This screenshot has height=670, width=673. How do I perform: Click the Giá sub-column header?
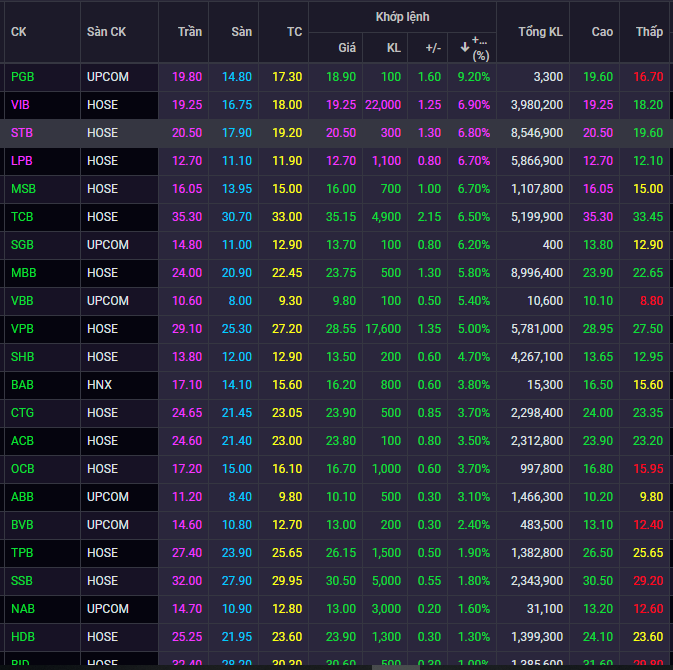[347, 47]
